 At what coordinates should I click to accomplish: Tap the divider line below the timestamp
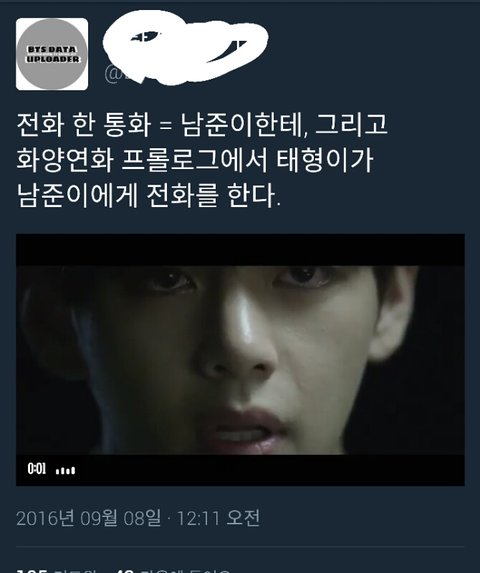click(x=240, y=547)
